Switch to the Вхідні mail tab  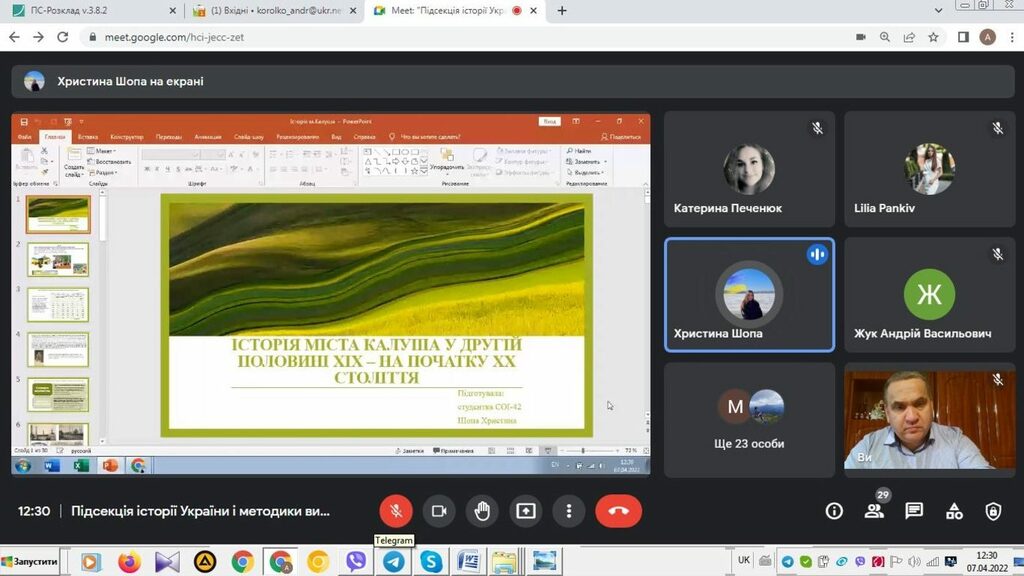tap(270, 11)
